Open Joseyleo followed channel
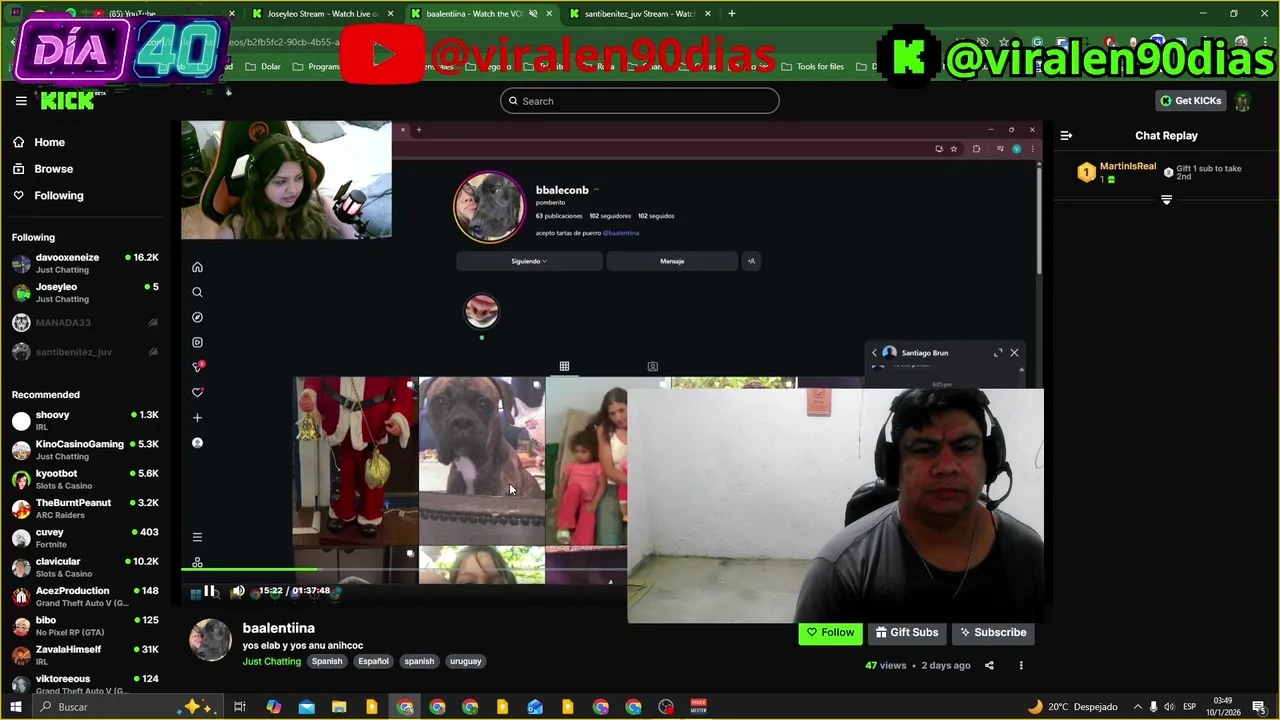Screen dimensions: 1280x720 click(85, 292)
